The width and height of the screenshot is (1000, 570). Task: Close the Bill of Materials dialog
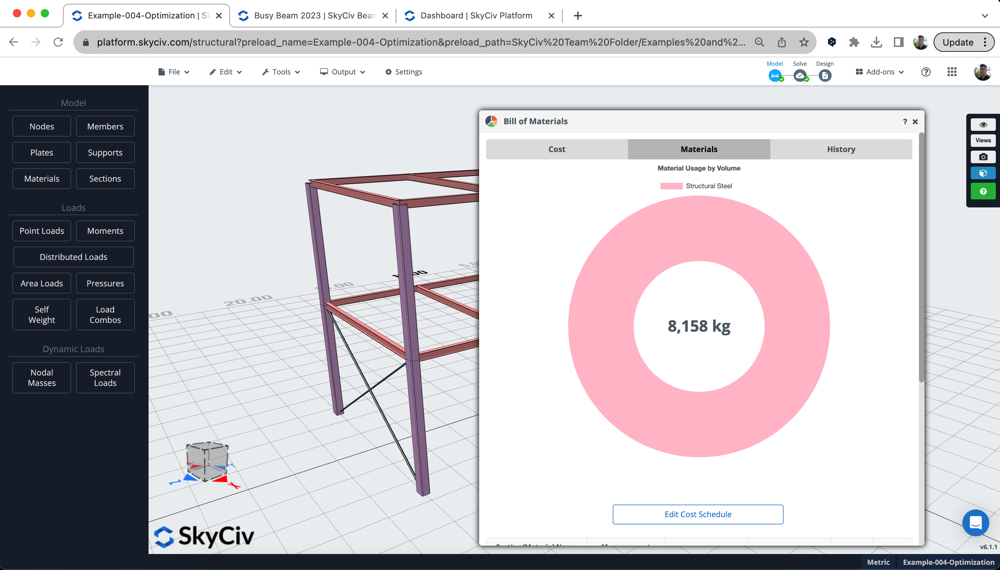pyautogui.click(x=915, y=121)
